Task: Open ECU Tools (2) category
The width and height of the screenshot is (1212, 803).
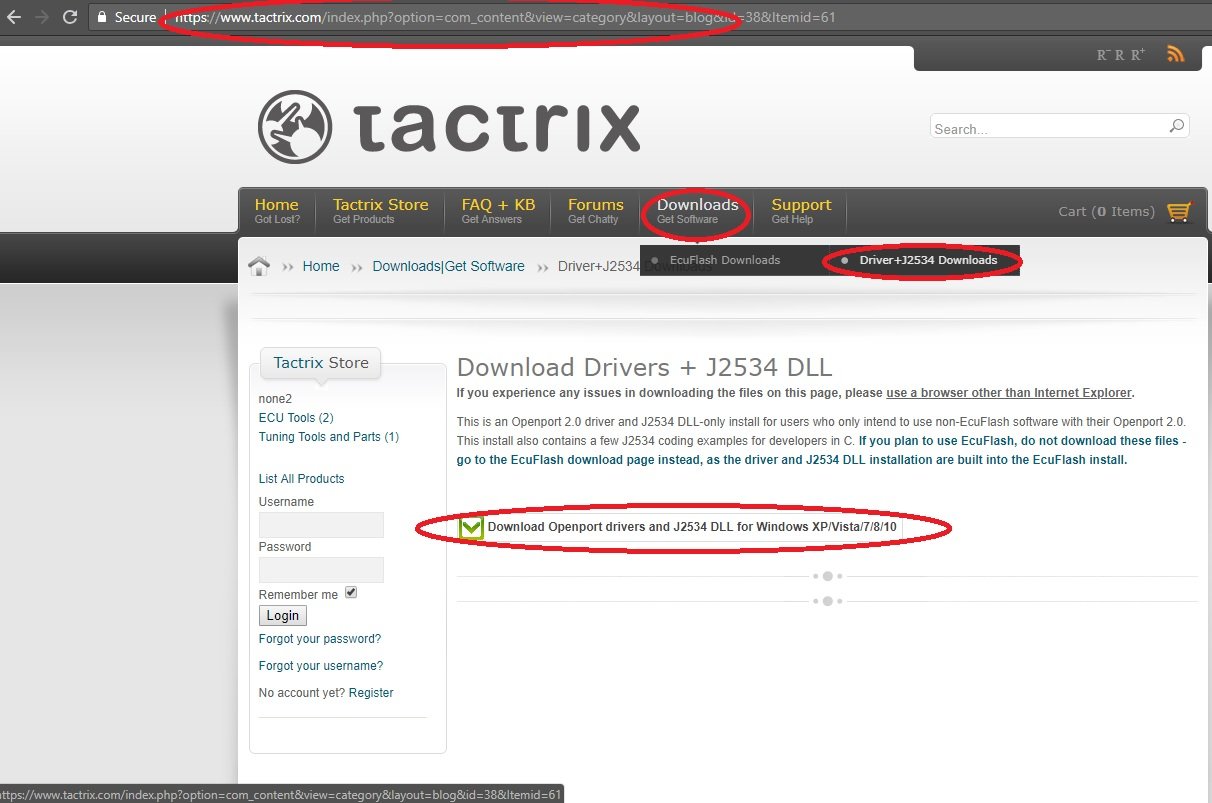Action: pos(296,418)
